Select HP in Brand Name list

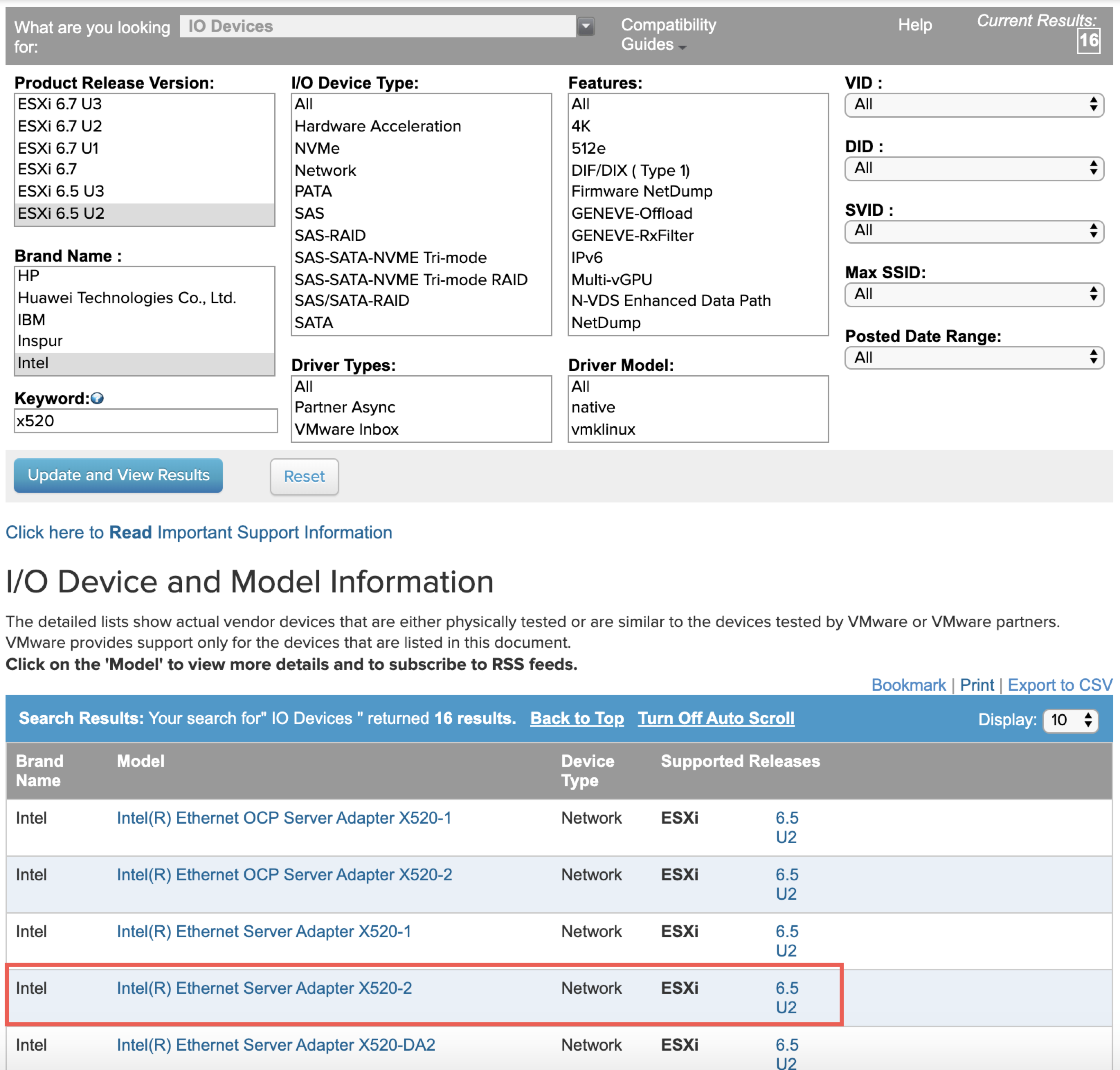pos(144,276)
